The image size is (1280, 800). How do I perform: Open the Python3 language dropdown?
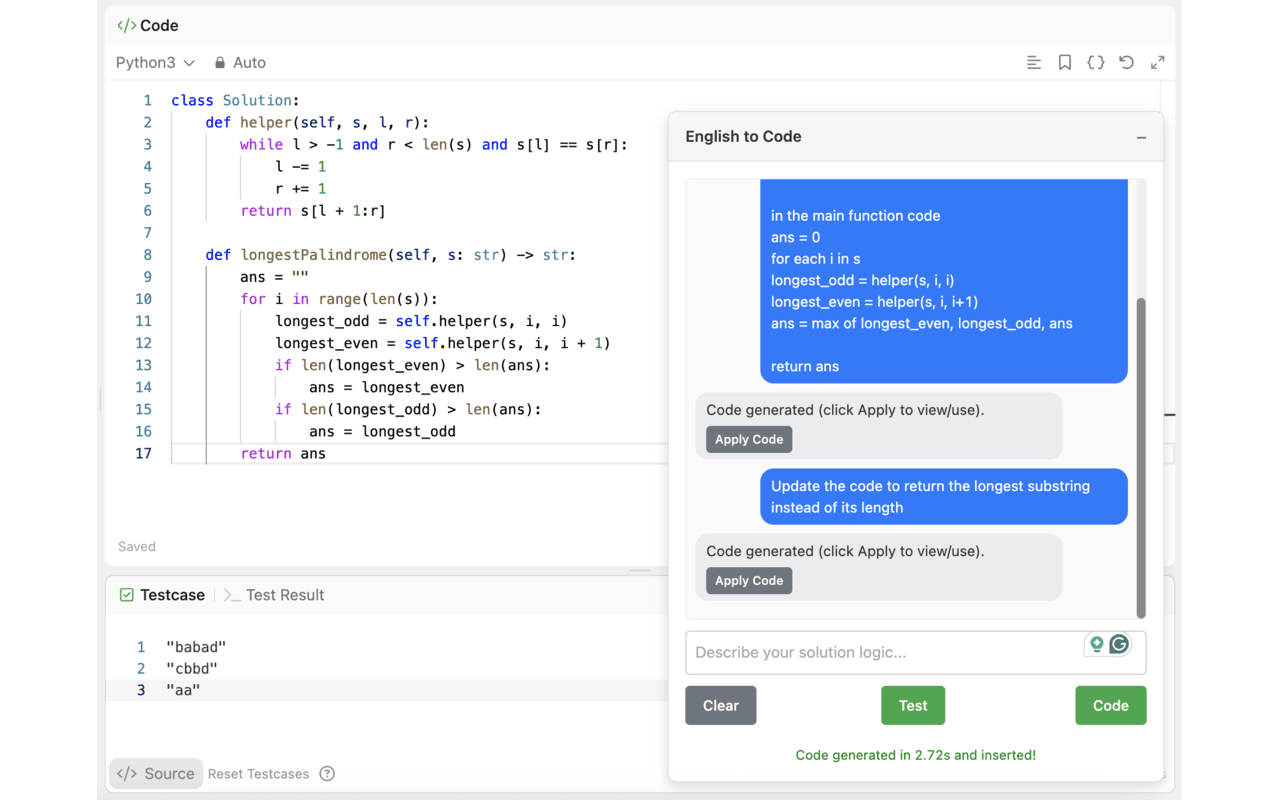tap(155, 63)
